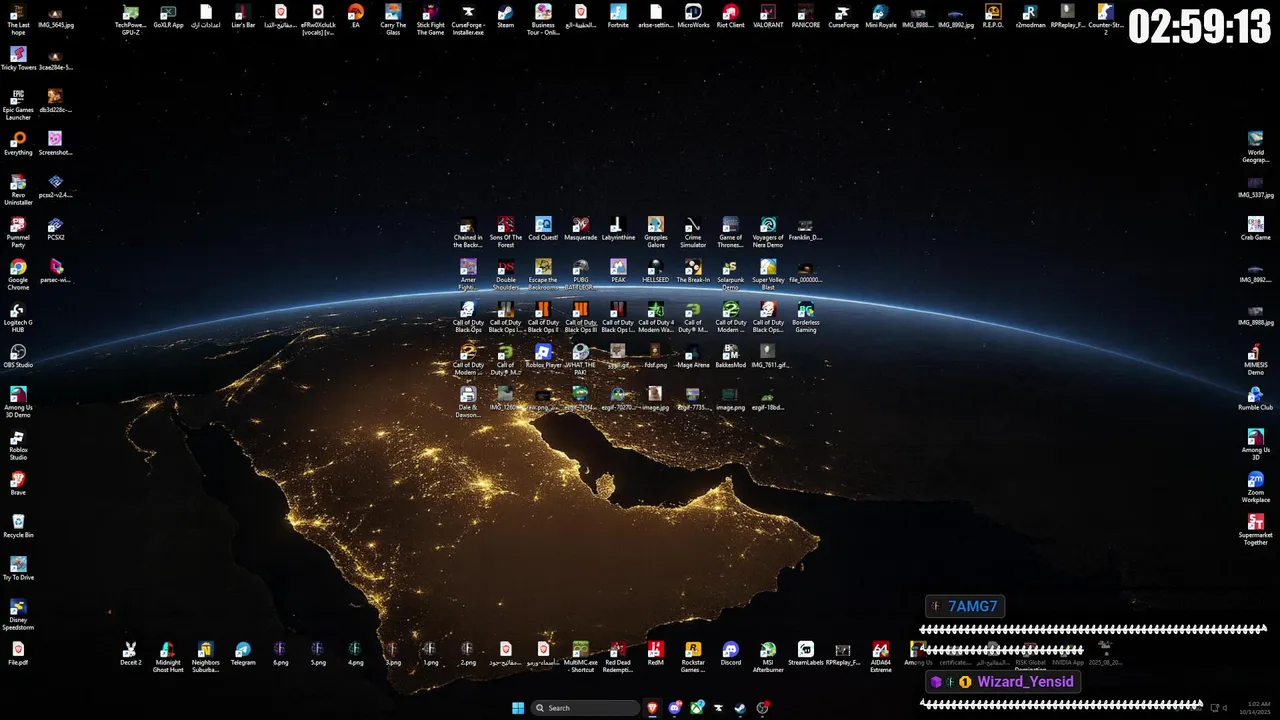Open the Roblox Studio icon

[x=18, y=445]
